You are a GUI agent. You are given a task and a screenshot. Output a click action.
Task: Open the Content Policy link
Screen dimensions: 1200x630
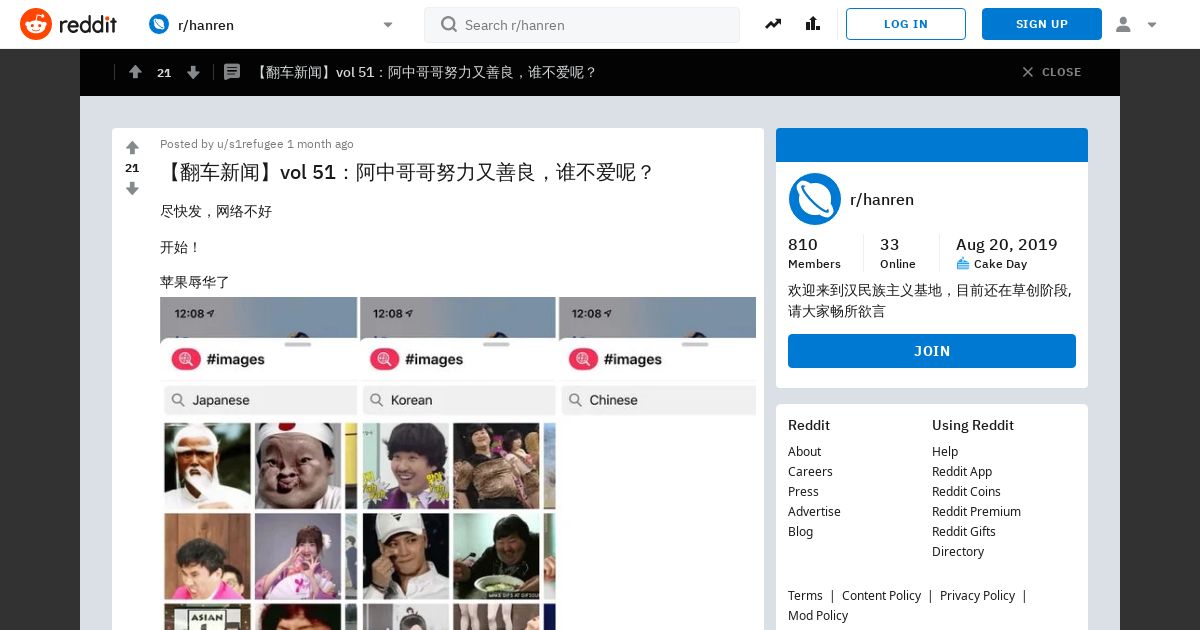(881, 595)
